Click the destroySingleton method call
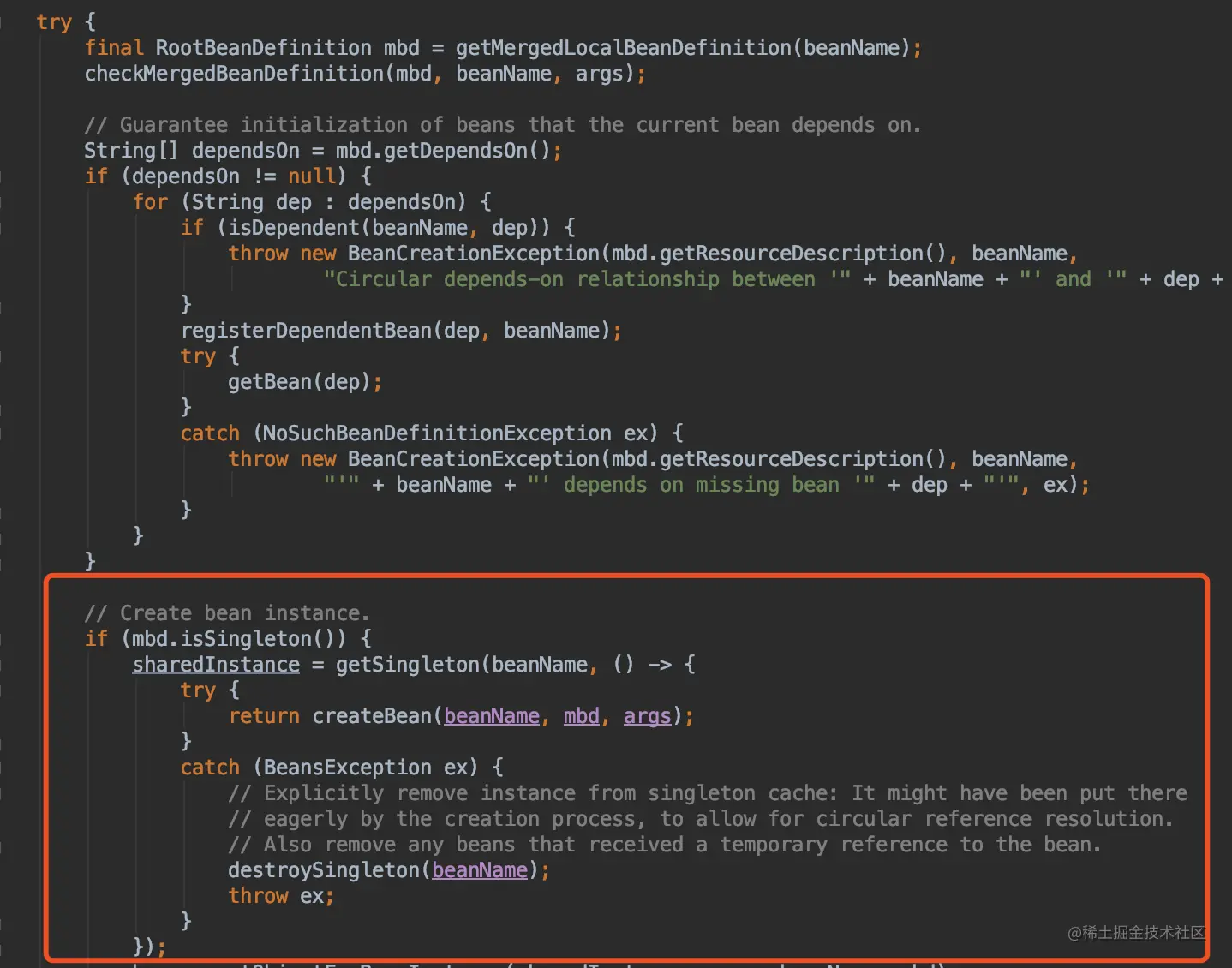The image size is (1232, 968). (x=324, y=870)
